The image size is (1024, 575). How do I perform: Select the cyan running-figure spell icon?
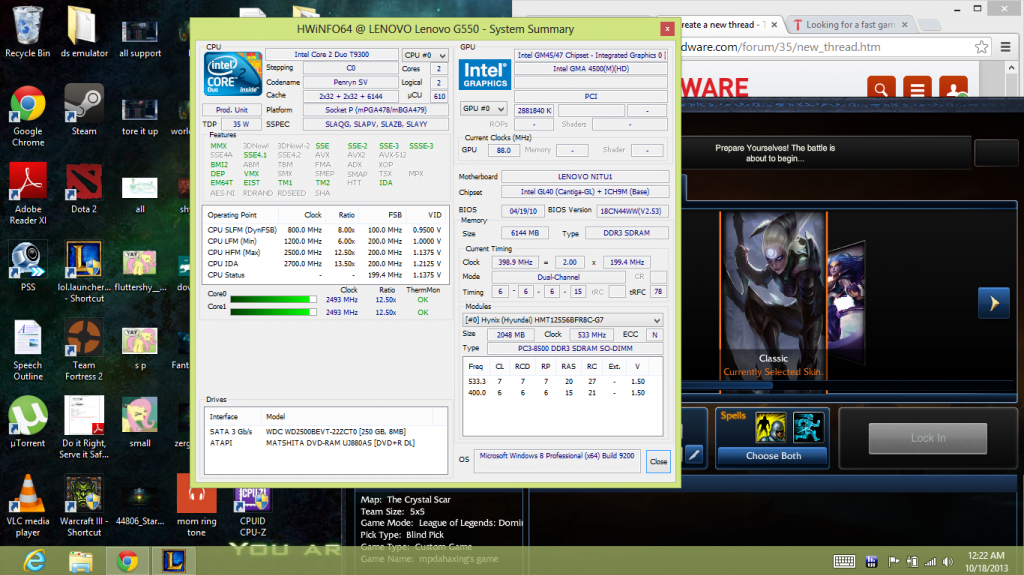(808, 427)
